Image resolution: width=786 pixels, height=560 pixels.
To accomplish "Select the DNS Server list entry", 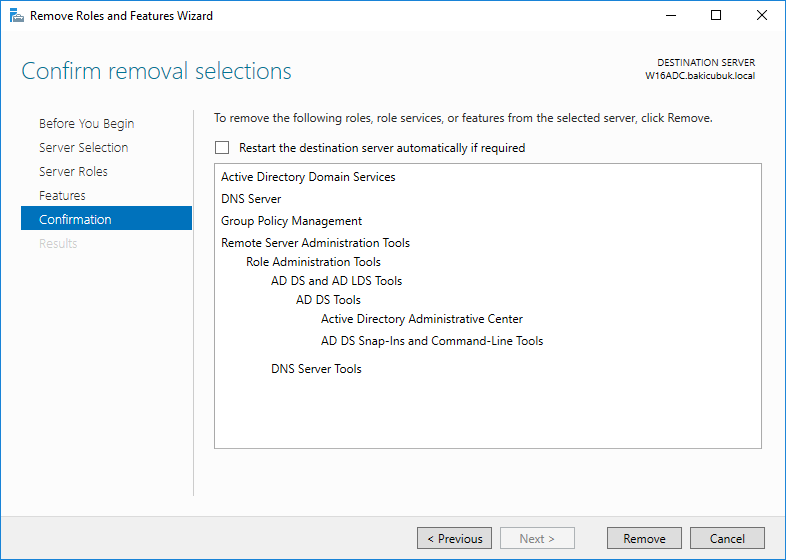I will [x=251, y=199].
